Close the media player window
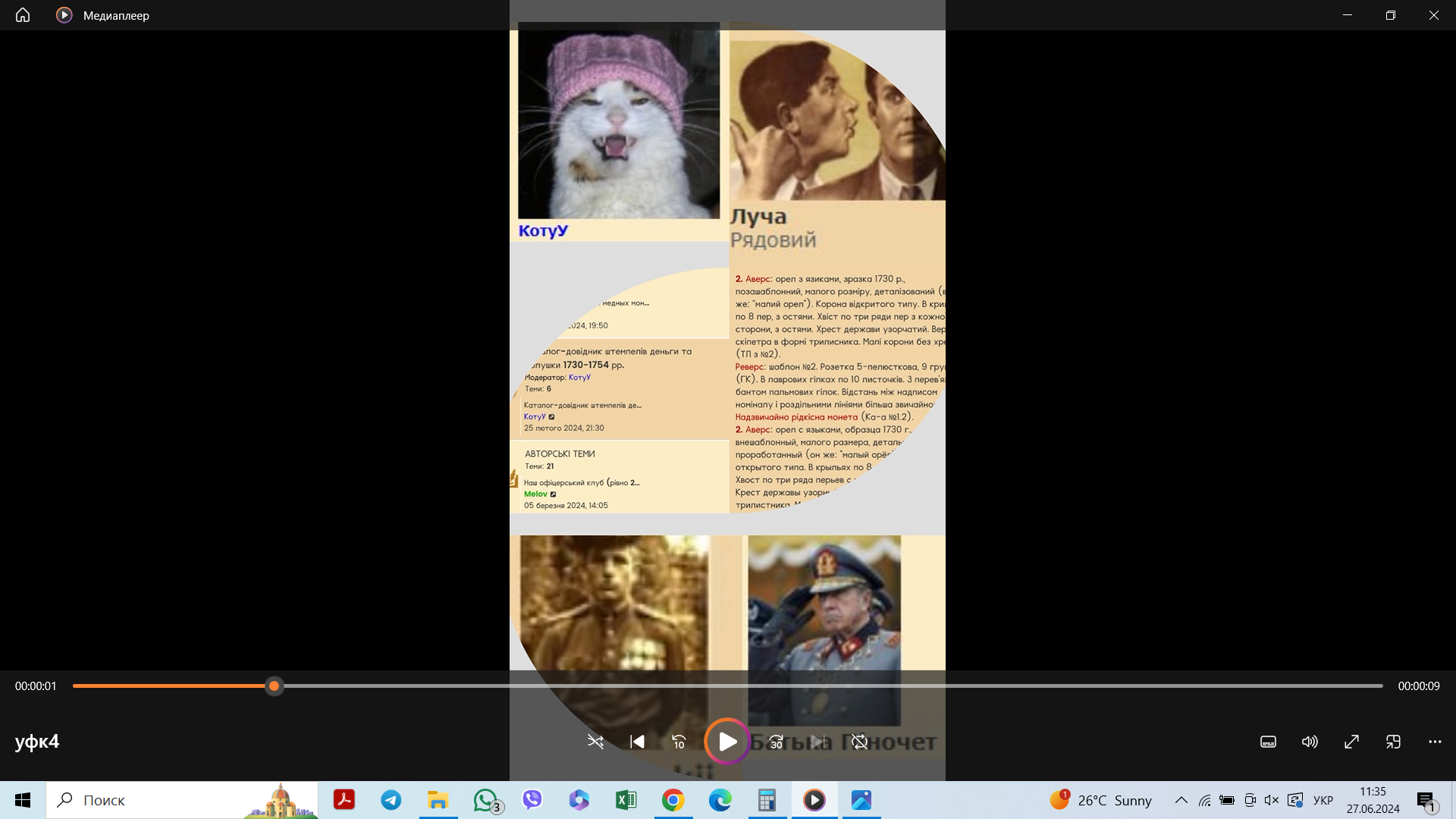 [x=1434, y=15]
